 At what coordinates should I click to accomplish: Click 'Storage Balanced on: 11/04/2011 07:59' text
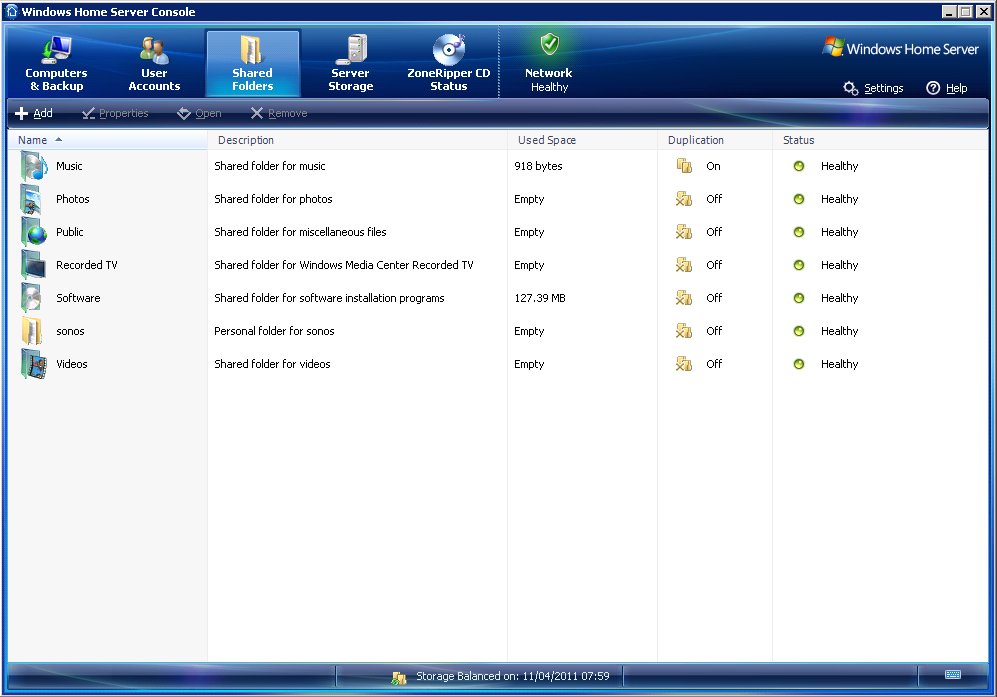tap(512, 676)
